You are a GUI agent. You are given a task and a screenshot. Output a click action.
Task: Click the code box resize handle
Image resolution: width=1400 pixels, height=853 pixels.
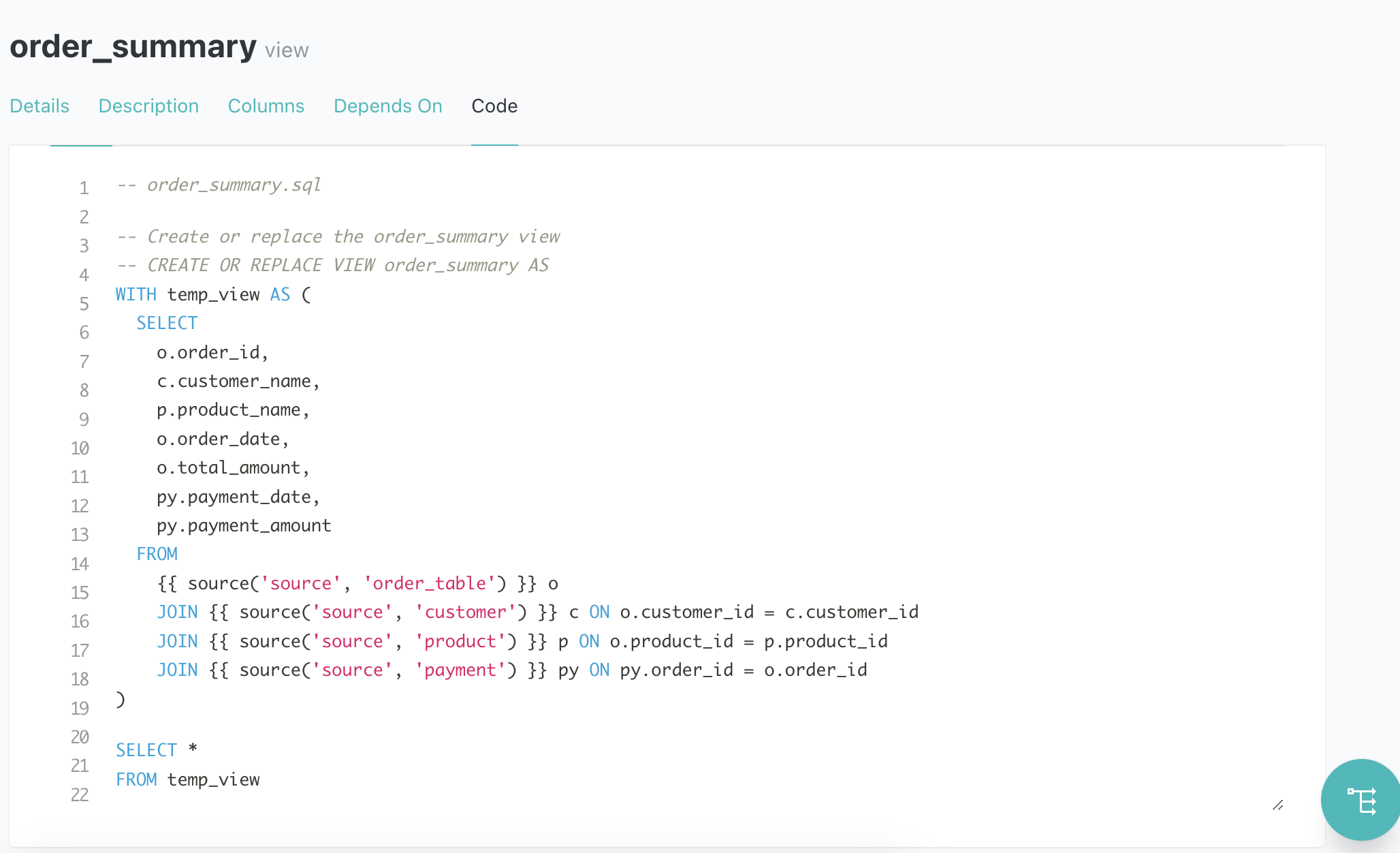(x=1278, y=805)
